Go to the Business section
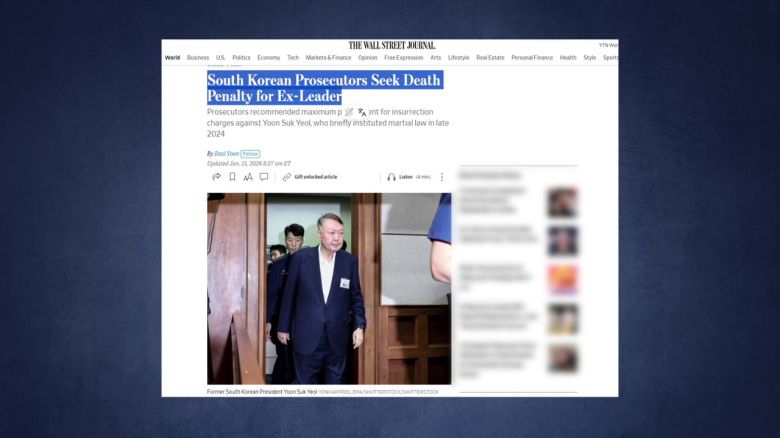Image resolution: width=780 pixels, height=438 pixels. (198, 58)
